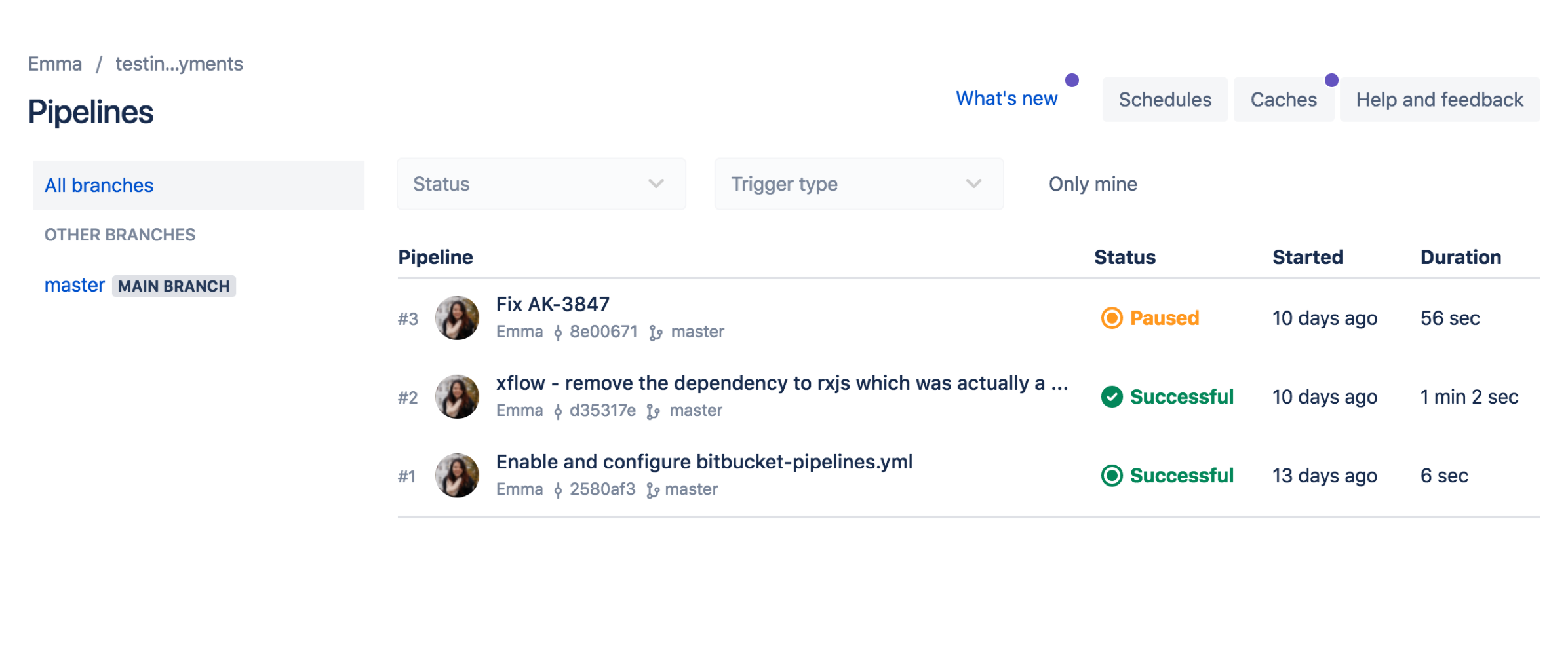Click the commit icon next to 8e00671
The width and height of the screenshot is (1568, 650).
click(558, 333)
